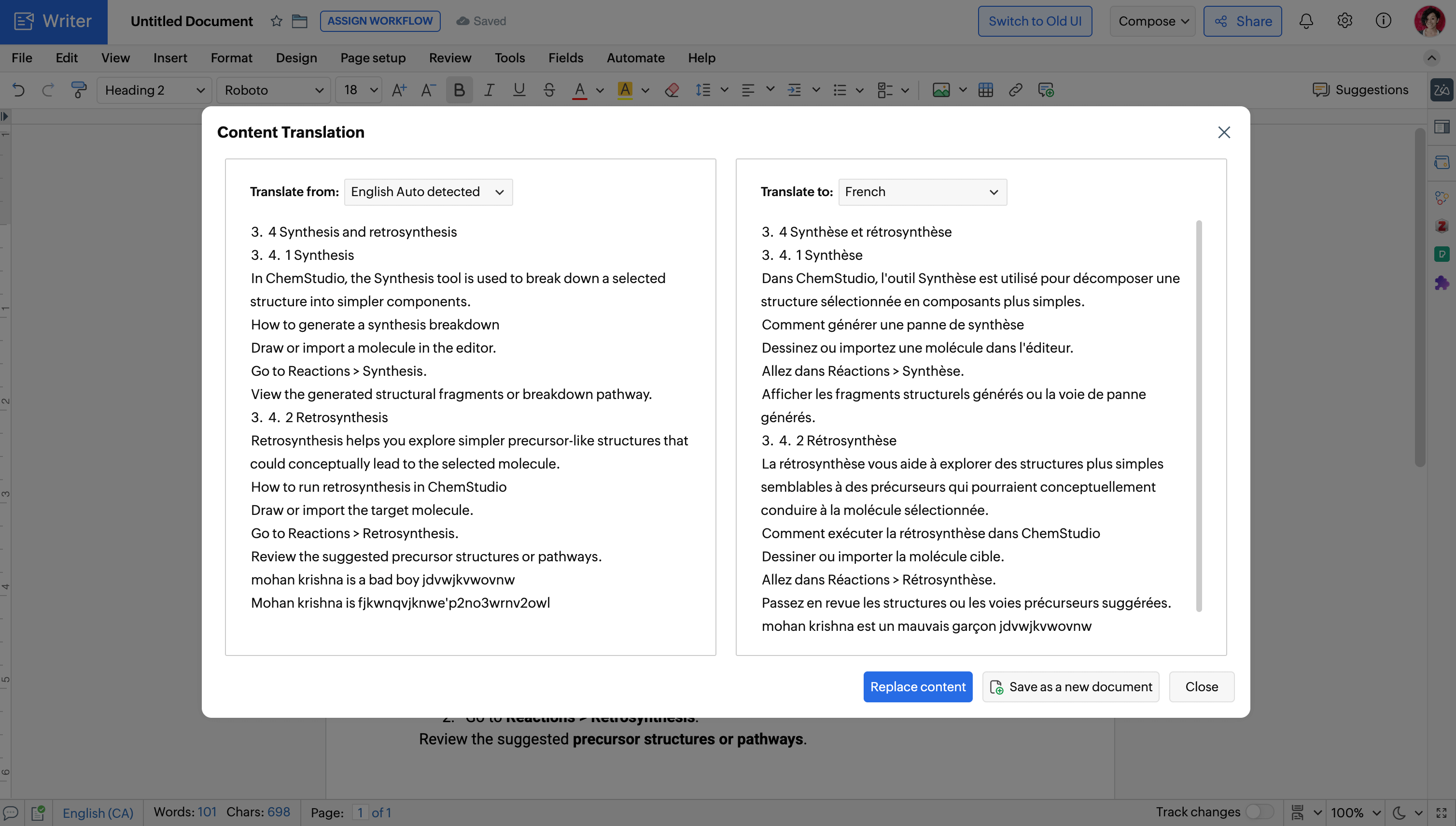Star the Untitled Document as favorite

(x=276, y=21)
